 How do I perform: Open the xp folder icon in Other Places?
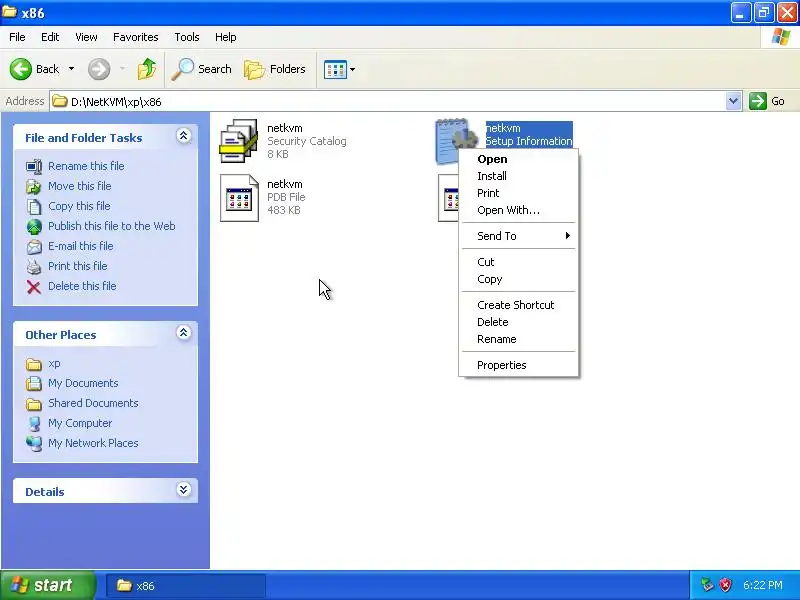34,364
